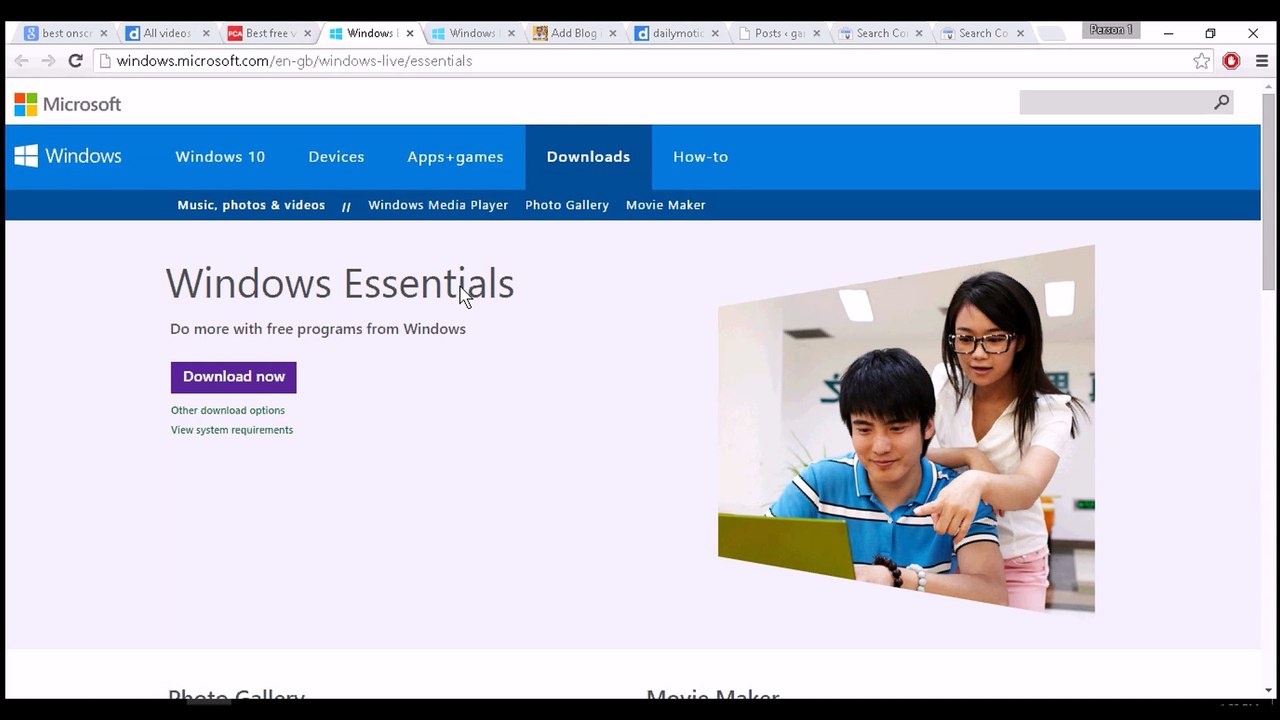
Task: Click the Person 1 profile button
Action: pos(1111,30)
